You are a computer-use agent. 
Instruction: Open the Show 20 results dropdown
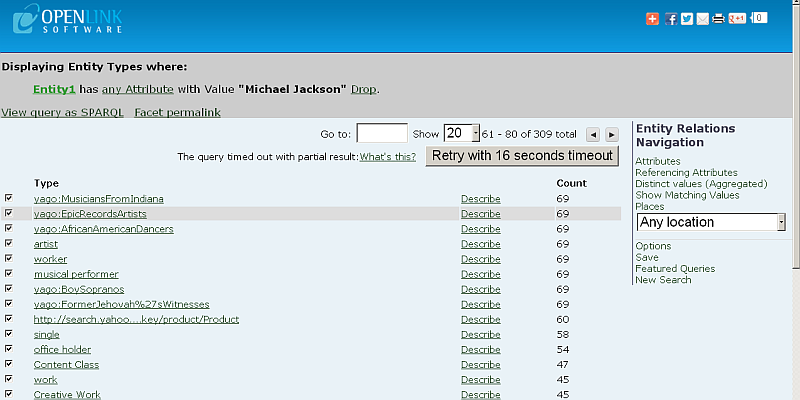coord(462,134)
